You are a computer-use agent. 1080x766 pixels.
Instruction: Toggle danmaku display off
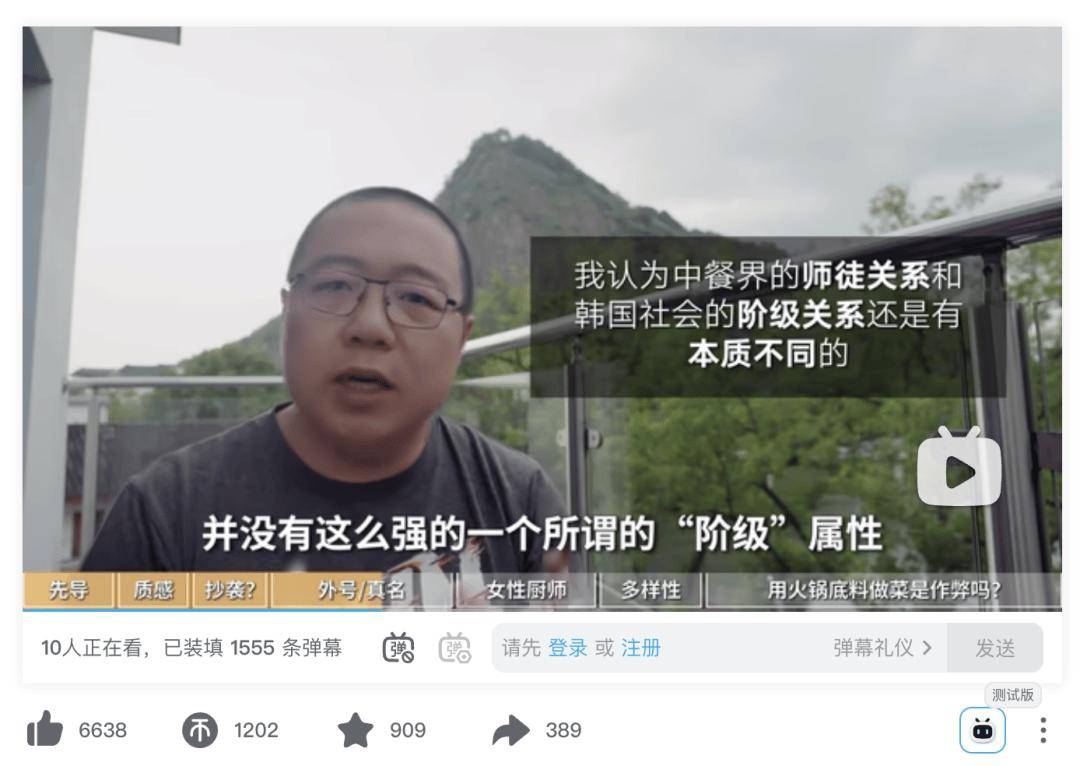tap(398, 648)
